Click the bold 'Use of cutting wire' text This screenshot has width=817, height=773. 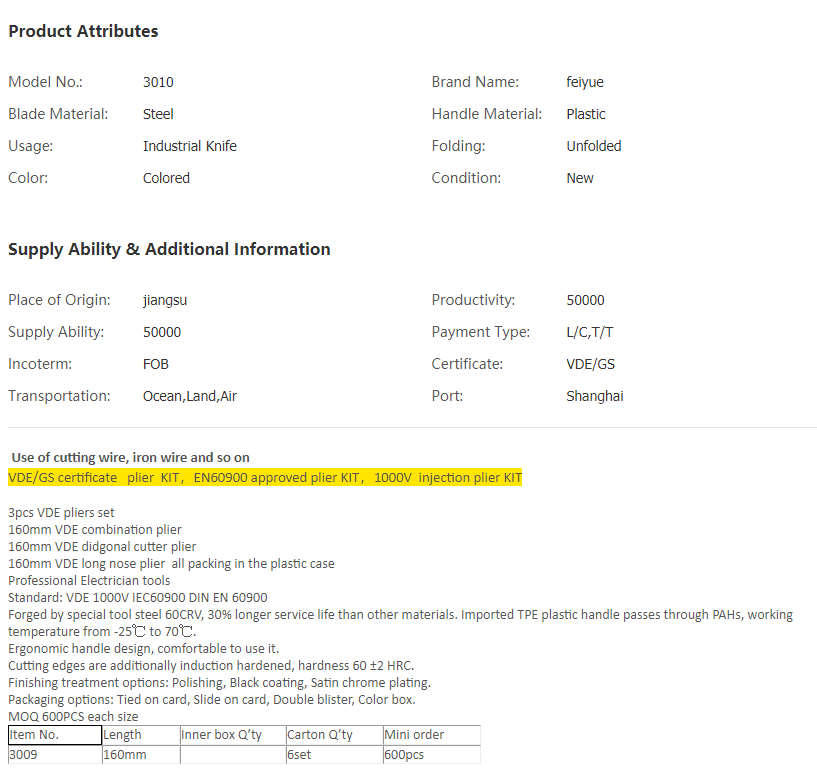point(130,457)
